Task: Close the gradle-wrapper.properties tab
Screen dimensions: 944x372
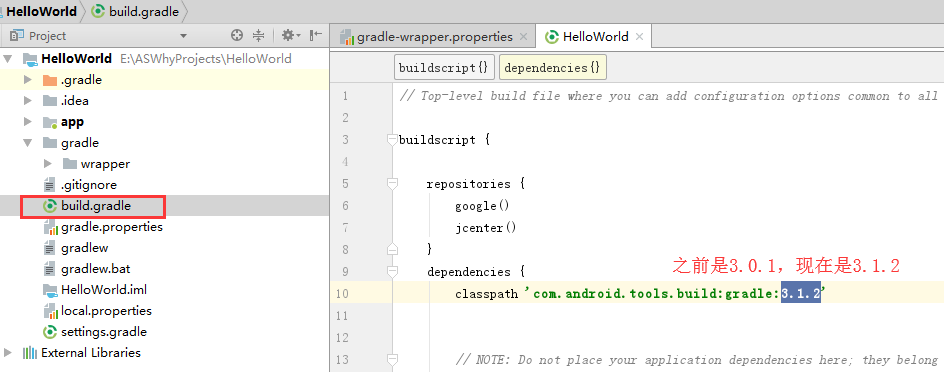Action: [523, 37]
